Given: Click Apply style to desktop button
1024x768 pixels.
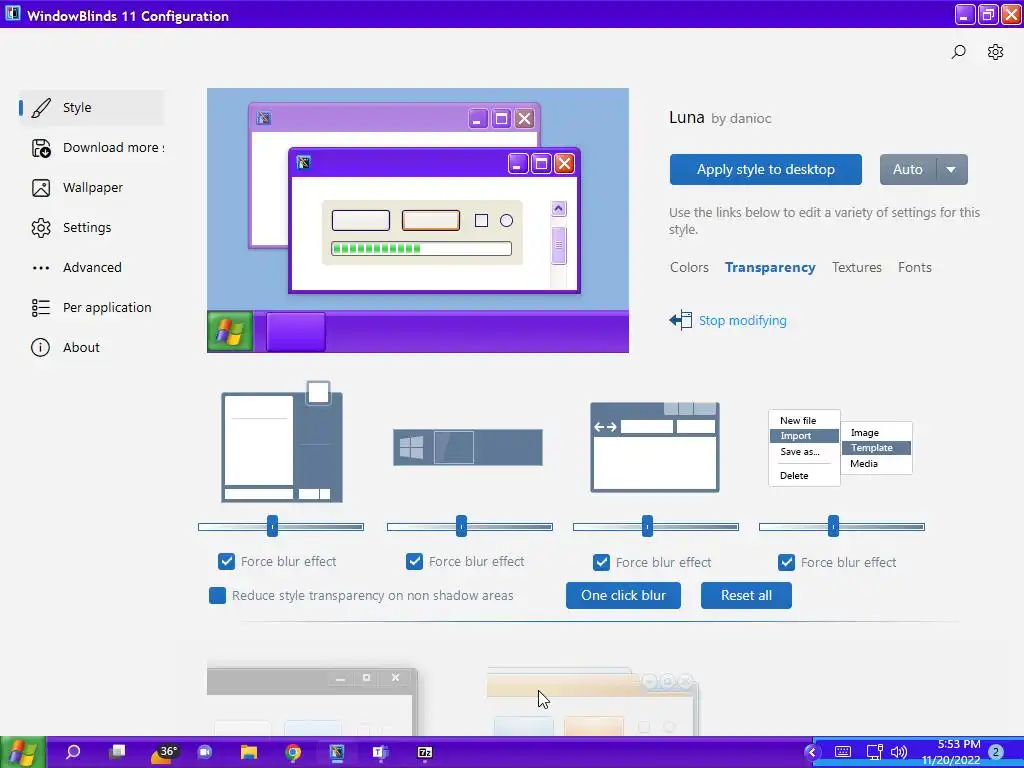Looking at the screenshot, I should (x=765, y=170).
